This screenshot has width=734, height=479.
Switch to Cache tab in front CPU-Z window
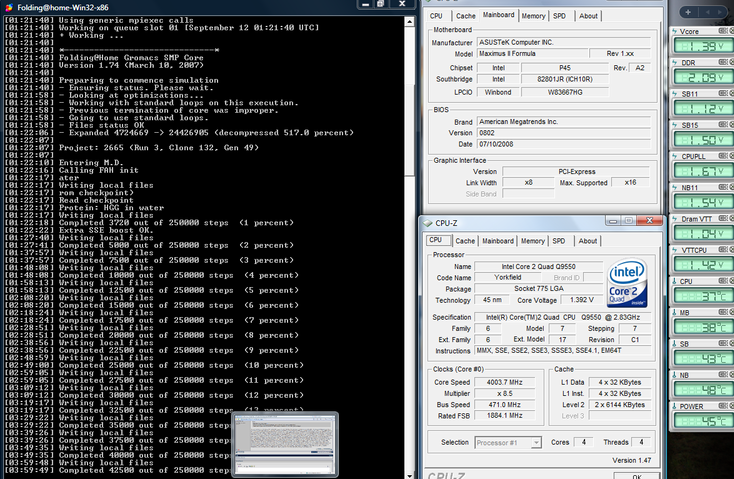465,241
